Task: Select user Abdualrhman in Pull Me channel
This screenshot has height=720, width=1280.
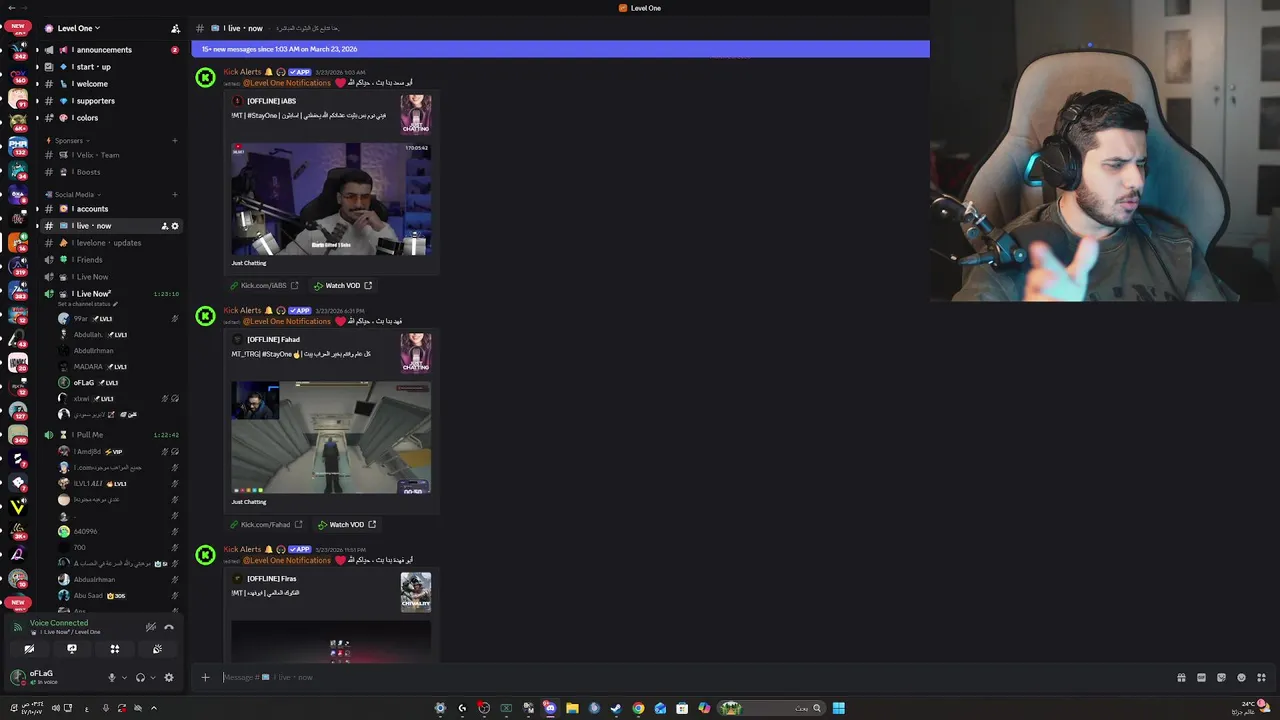Action: click(x=94, y=580)
